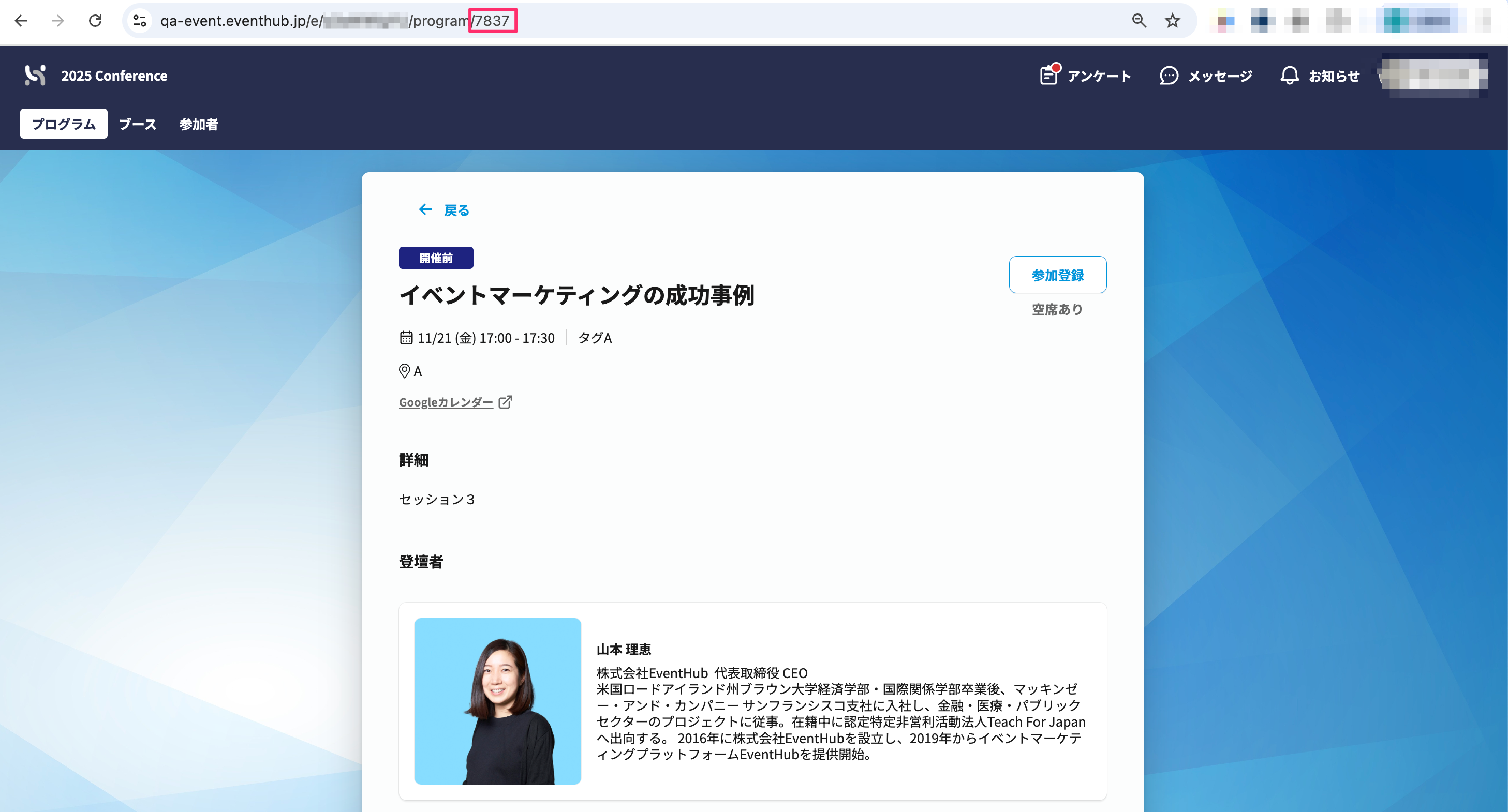Open the Googleカレンダー link
The height and width of the screenshot is (812, 1508).
[446, 402]
